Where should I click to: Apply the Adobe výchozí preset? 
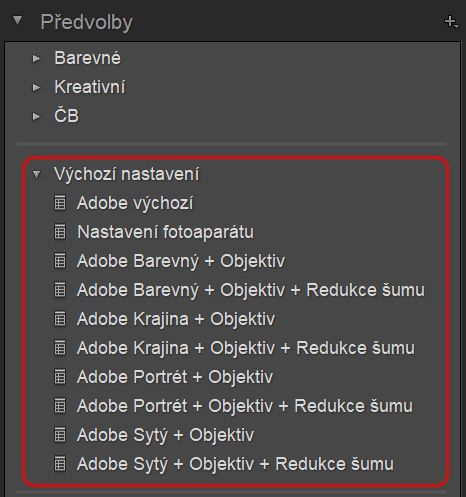click(135, 203)
